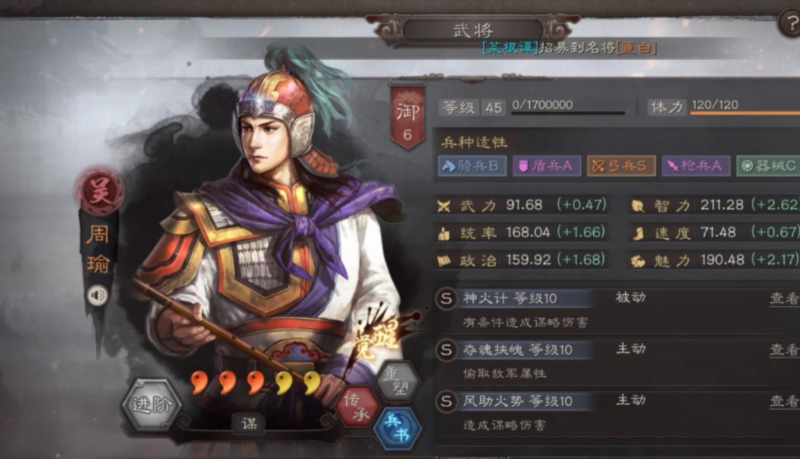The image size is (800, 459).
Task: Tap the red 御 6 banner badge
Action: tap(408, 118)
